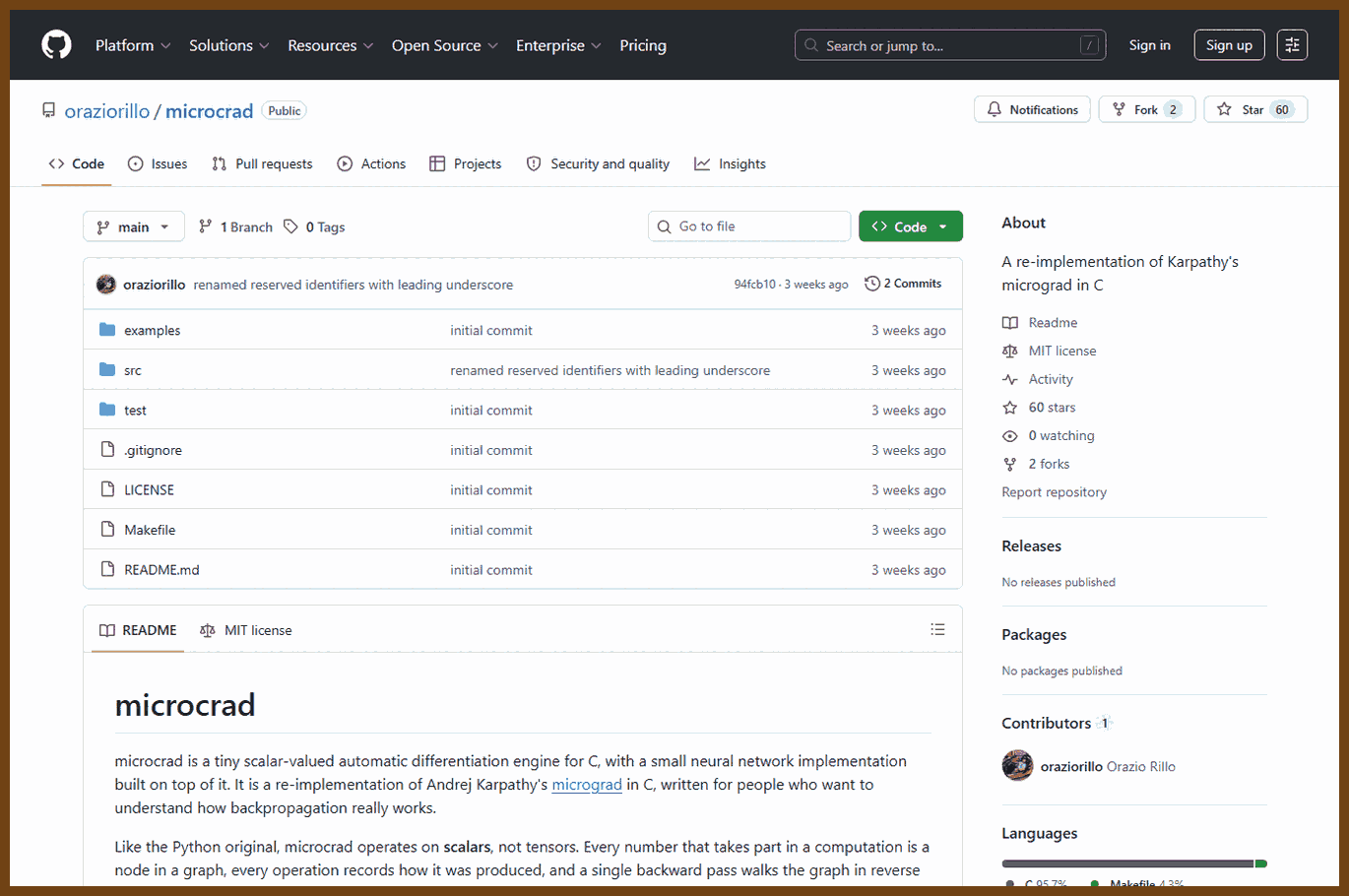1349x896 pixels.
Task: Click "3 weeks ago" in the examples row
Action: coord(908,331)
